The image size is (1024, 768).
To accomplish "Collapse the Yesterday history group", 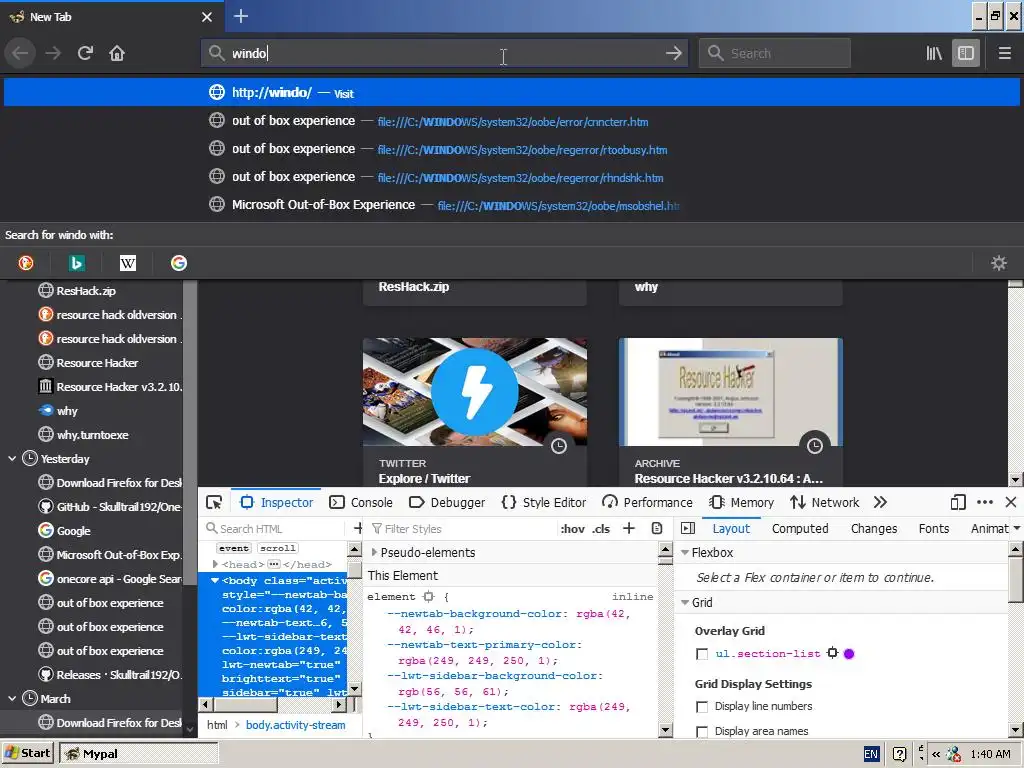I will click(x=12, y=459).
